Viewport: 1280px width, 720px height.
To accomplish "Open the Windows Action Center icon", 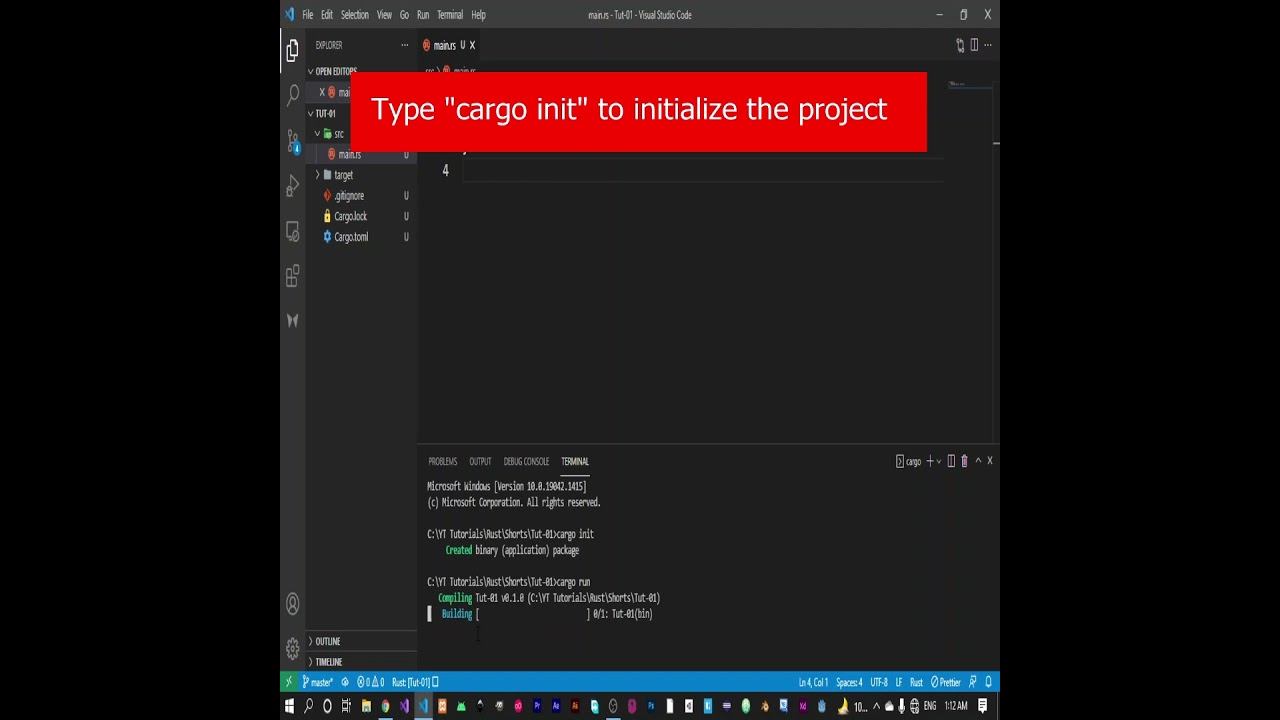I will tap(983, 706).
